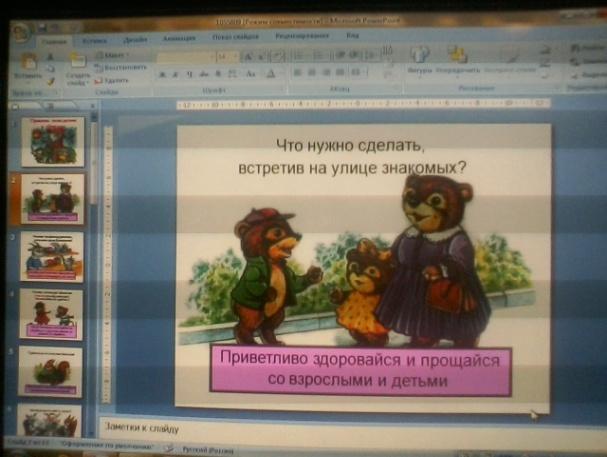This screenshot has width=607, height=457.
Task: Click the shape outline pen icon
Action: (x=545, y=63)
